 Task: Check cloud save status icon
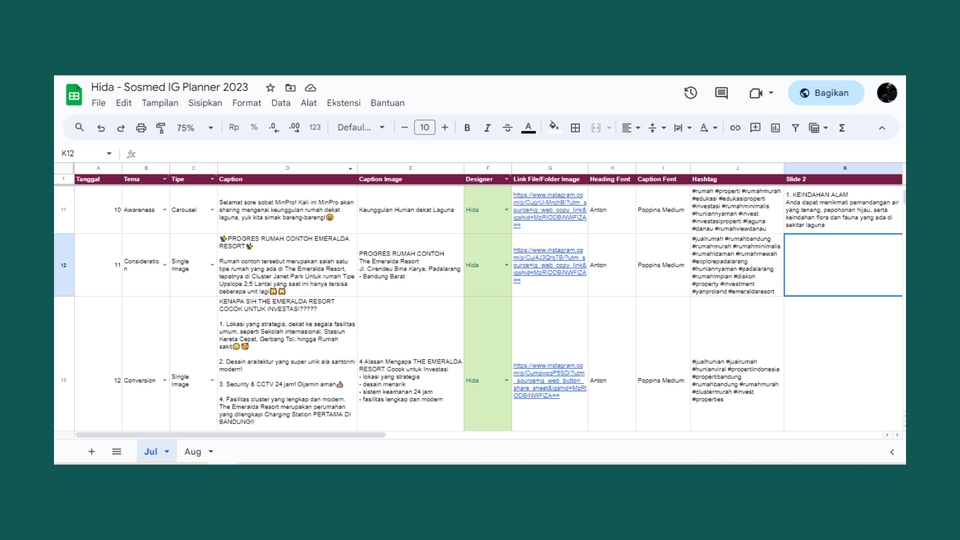(x=310, y=88)
